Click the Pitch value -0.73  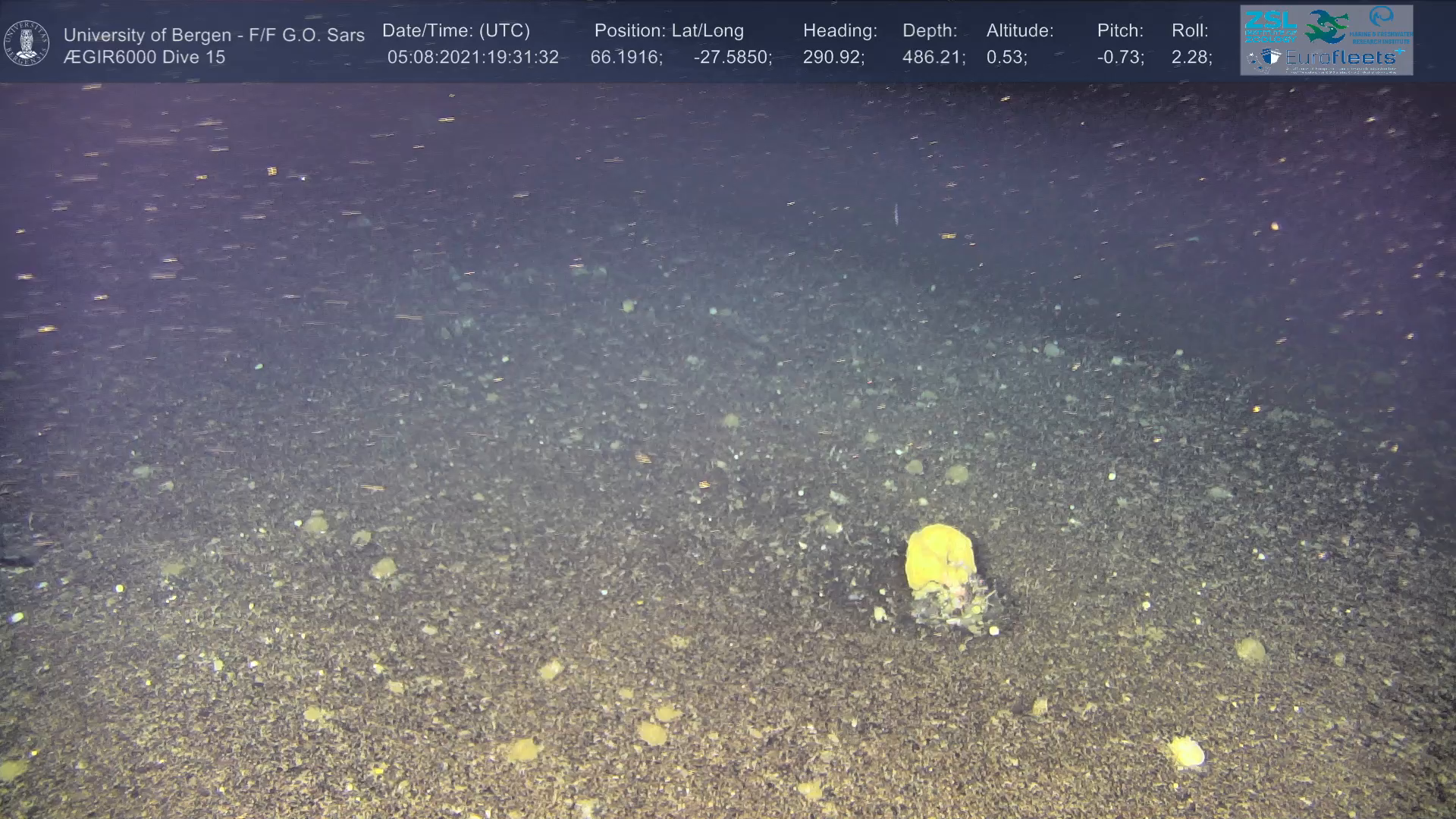coord(1119,58)
